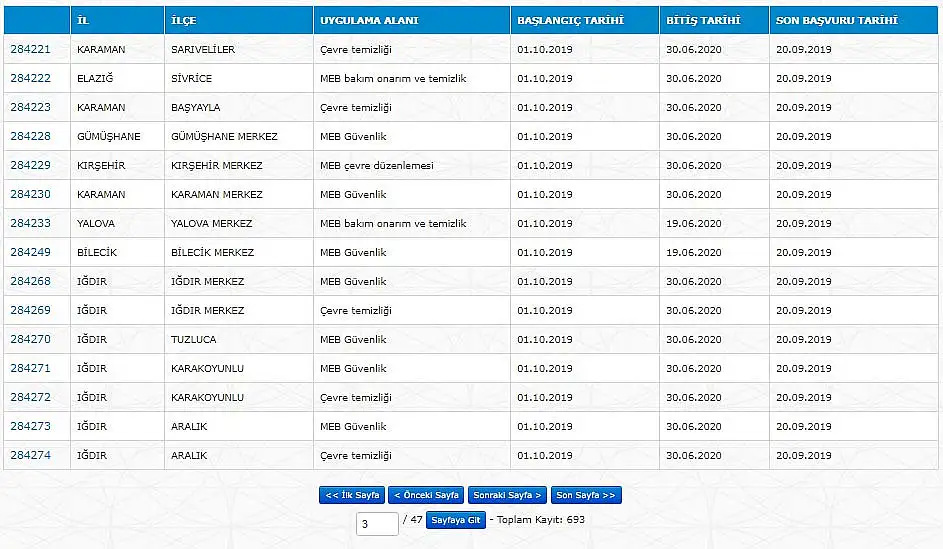Jump to last page with Son Sayfa
This screenshot has width=943, height=549.
pos(586,495)
